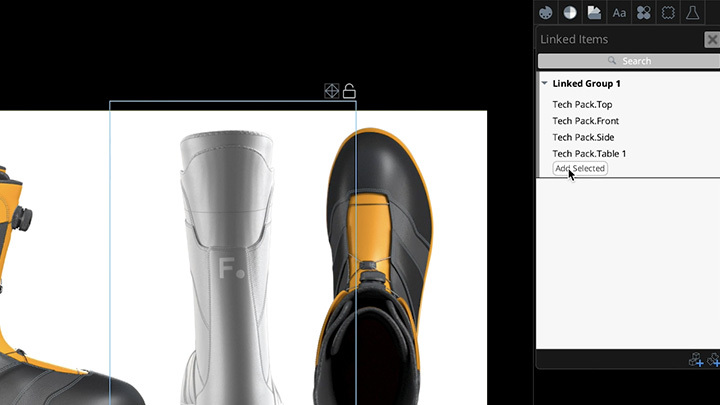Click the rightmost add-link plus icon

[x=713, y=360]
